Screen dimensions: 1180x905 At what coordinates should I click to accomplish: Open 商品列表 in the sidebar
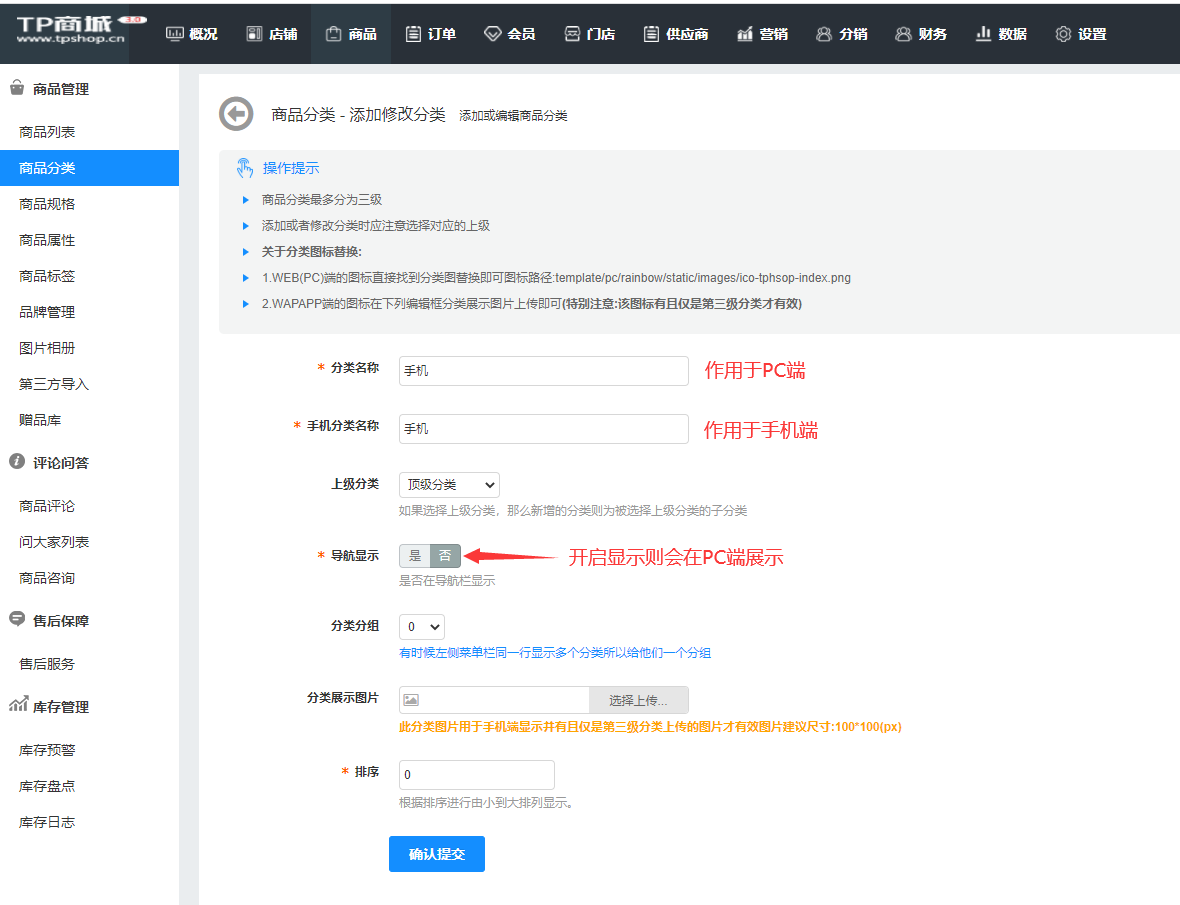coord(47,132)
